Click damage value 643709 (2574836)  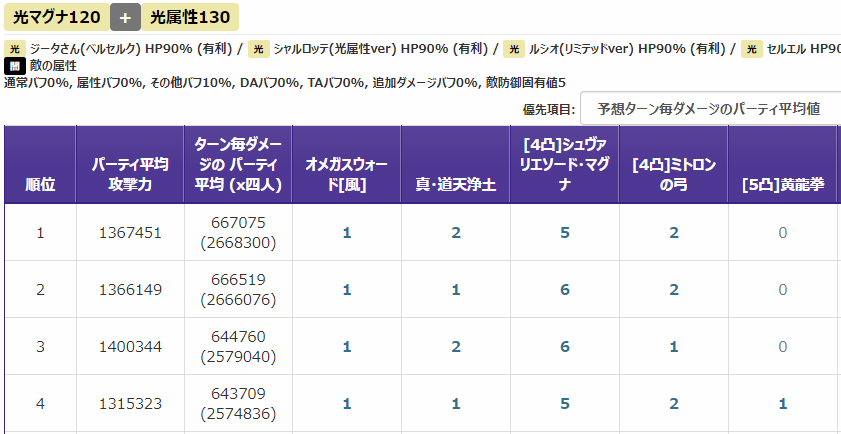click(x=238, y=403)
